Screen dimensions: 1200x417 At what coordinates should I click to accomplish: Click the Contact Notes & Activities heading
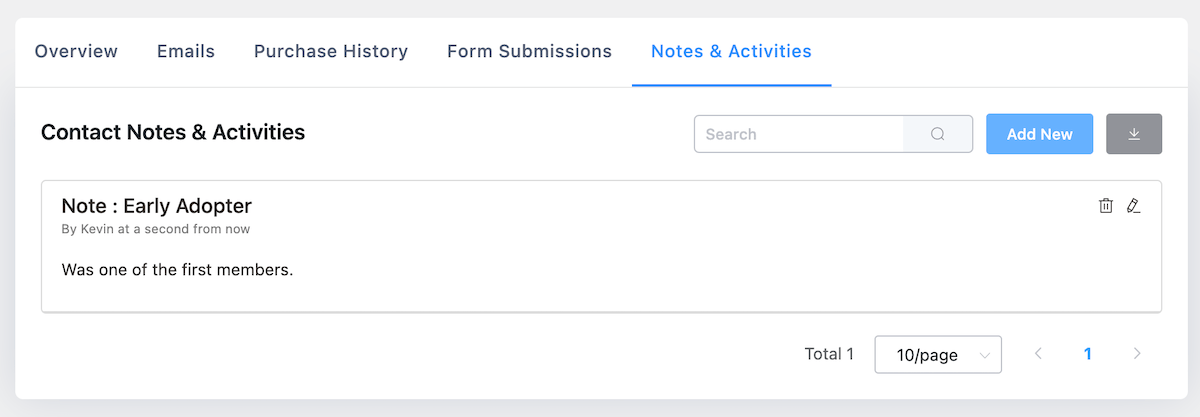(x=173, y=132)
